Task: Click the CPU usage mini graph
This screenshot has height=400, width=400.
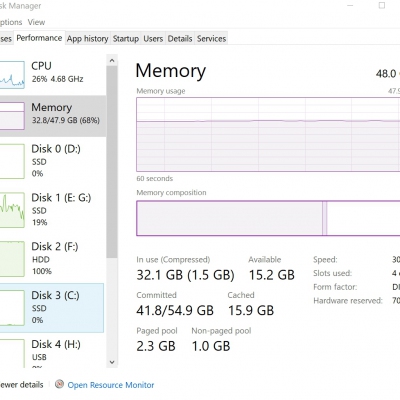Action: 12,75
